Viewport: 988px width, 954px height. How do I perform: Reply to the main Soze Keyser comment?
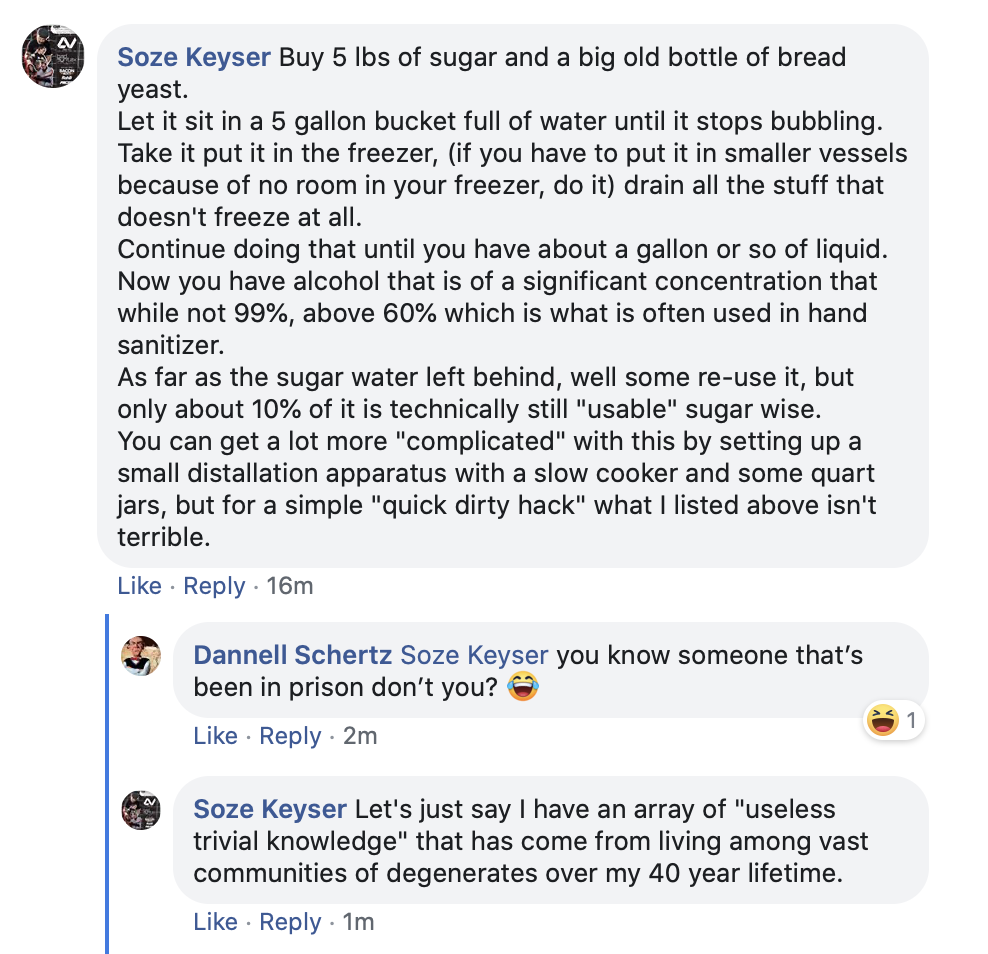point(214,586)
